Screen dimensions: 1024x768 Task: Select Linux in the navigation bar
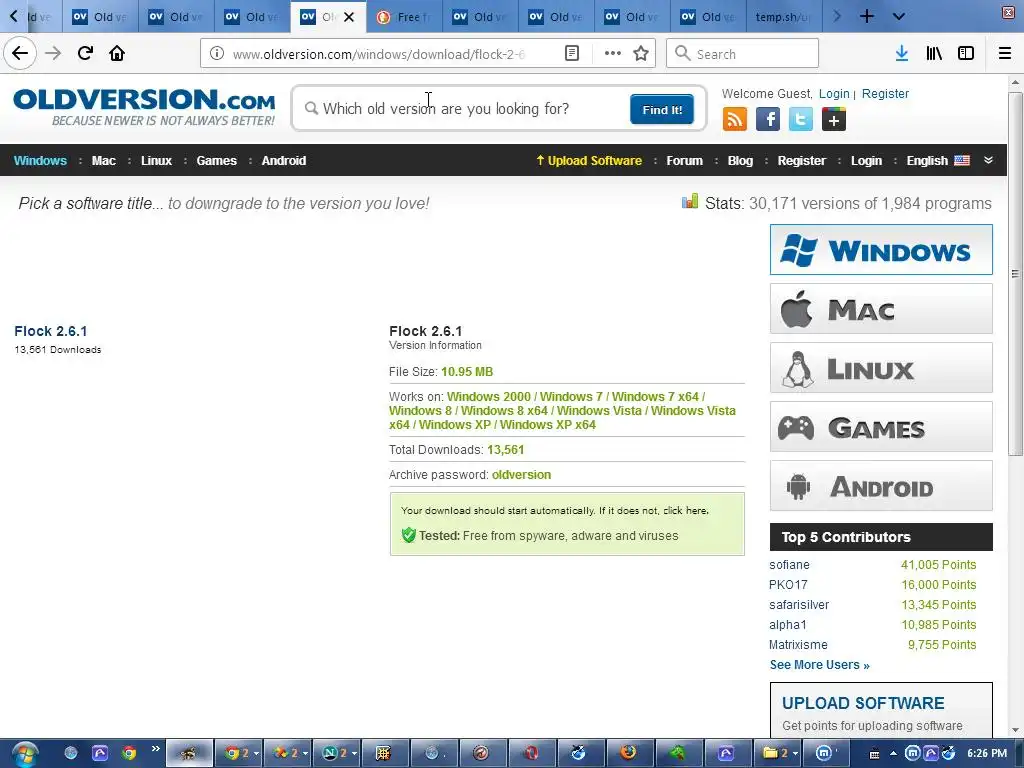(156, 161)
